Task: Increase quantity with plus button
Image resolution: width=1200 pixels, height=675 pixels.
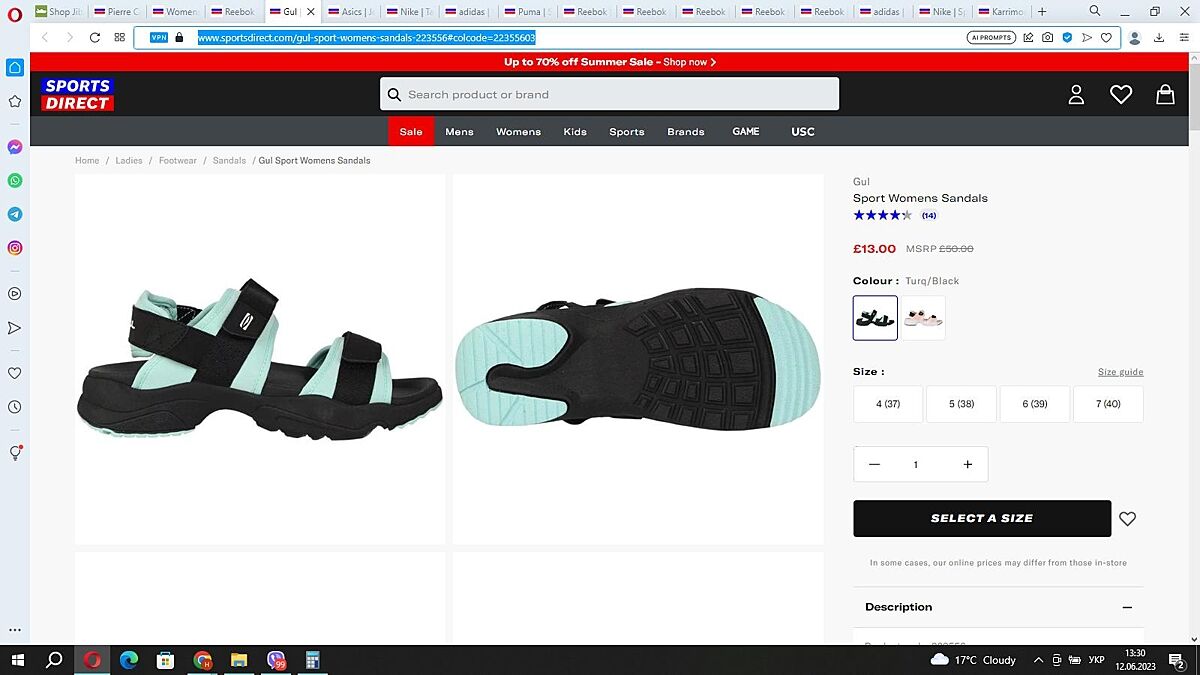Action: tap(967, 464)
